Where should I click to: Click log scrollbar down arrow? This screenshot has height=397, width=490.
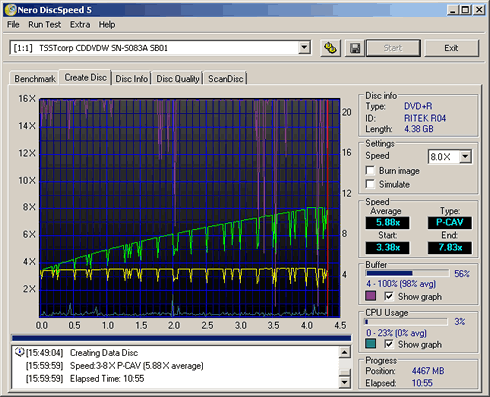345,382
